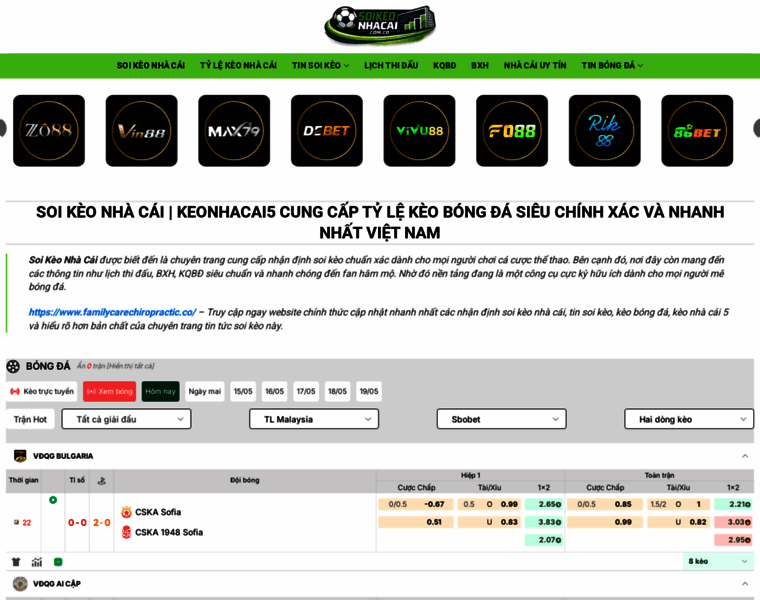This screenshot has width=760, height=600.
Task: Select the DEBET bookmaker icon
Action: 327,131
